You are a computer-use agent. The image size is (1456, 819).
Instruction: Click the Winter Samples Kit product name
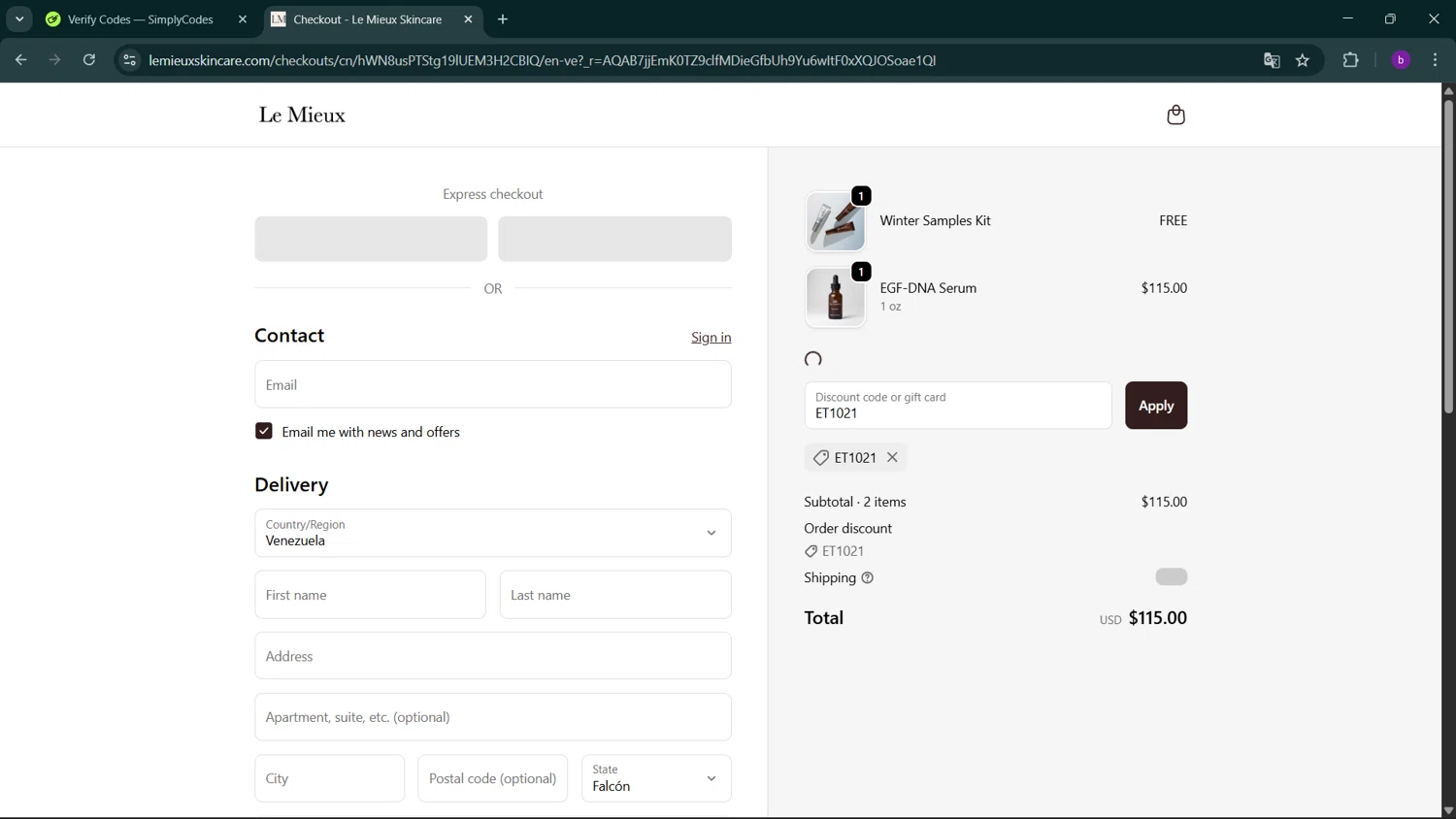(935, 220)
